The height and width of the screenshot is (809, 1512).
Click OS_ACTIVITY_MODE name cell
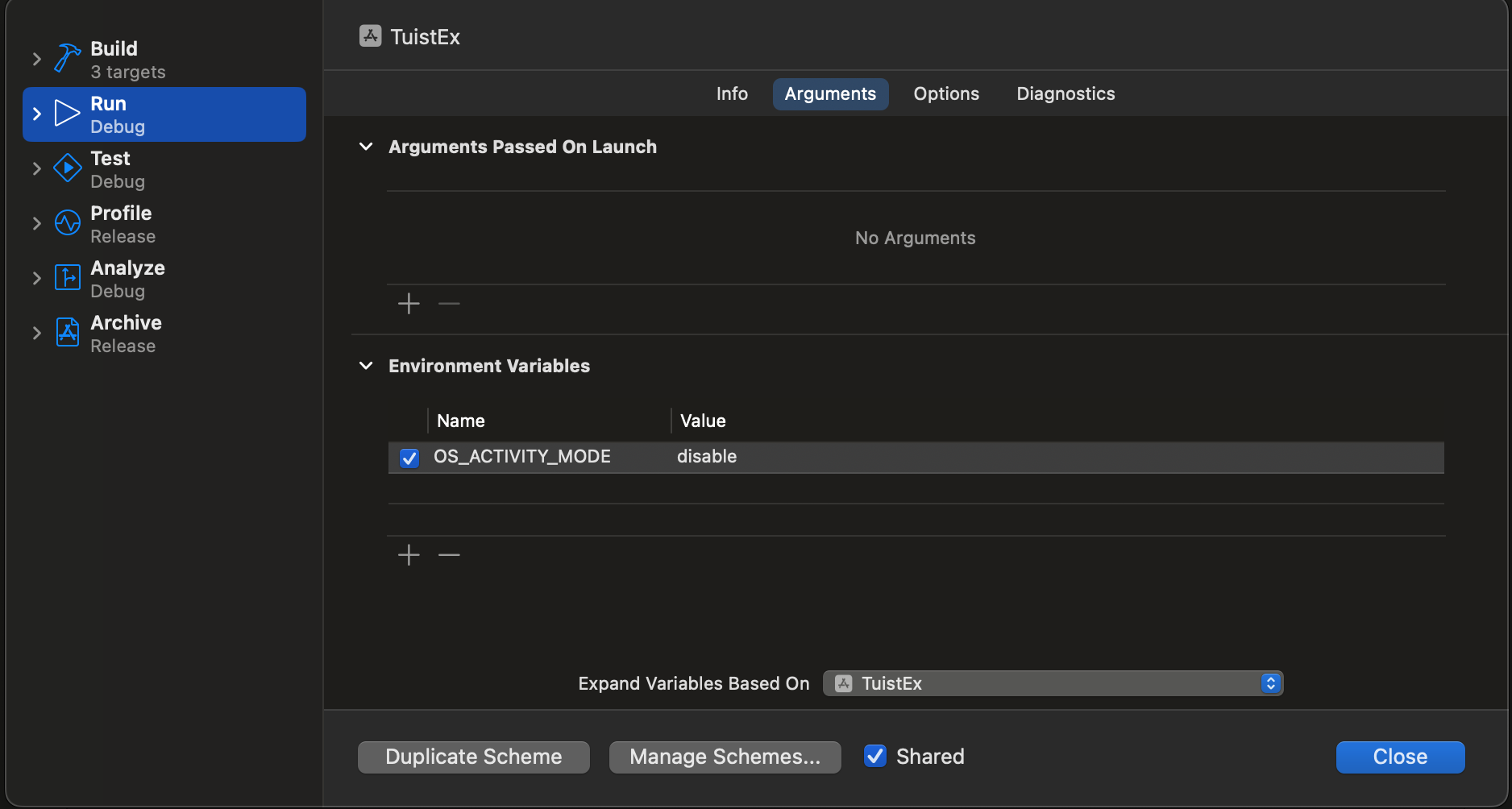[x=522, y=457]
